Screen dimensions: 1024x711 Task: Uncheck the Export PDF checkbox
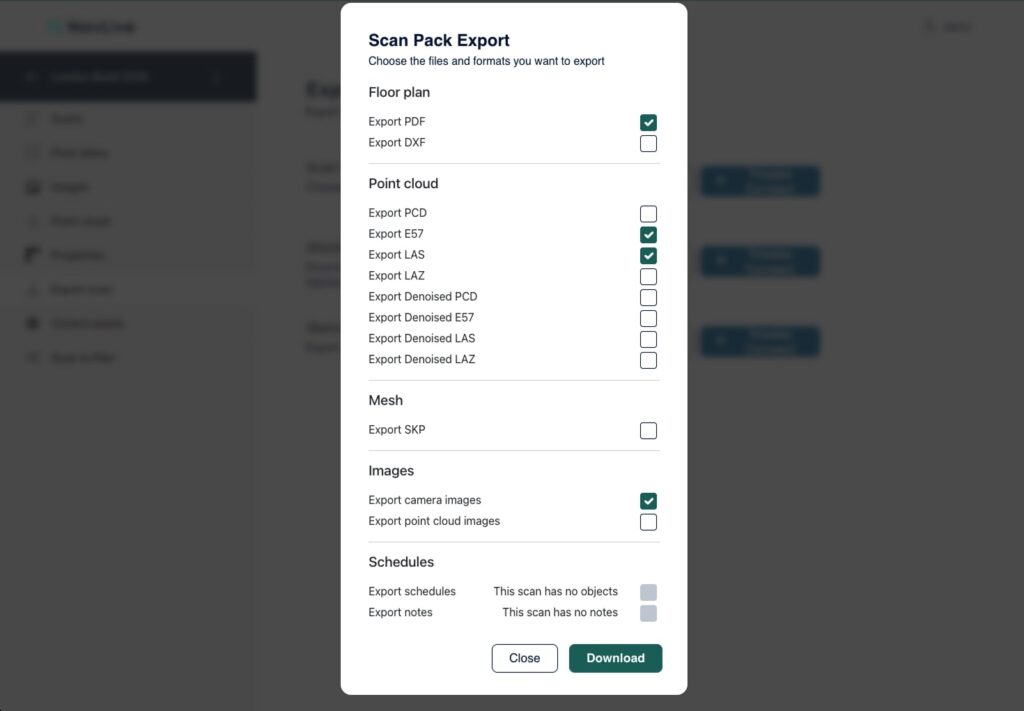point(649,123)
